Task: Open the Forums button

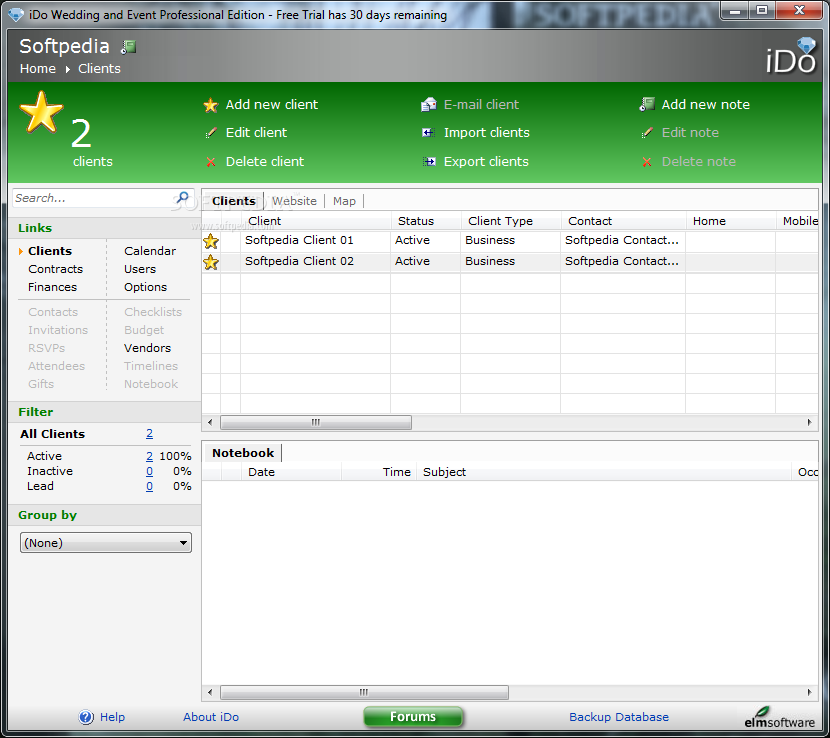Action: (x=413, y=717)
